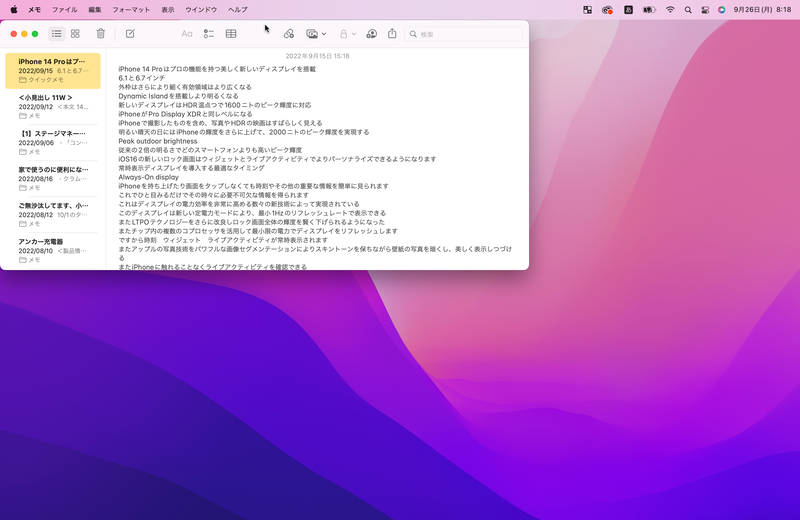Click line 外枠はさらにより細く有効領域はより広くなる
This screenshot has height=520, width=800.
click(x=185, y=87)
